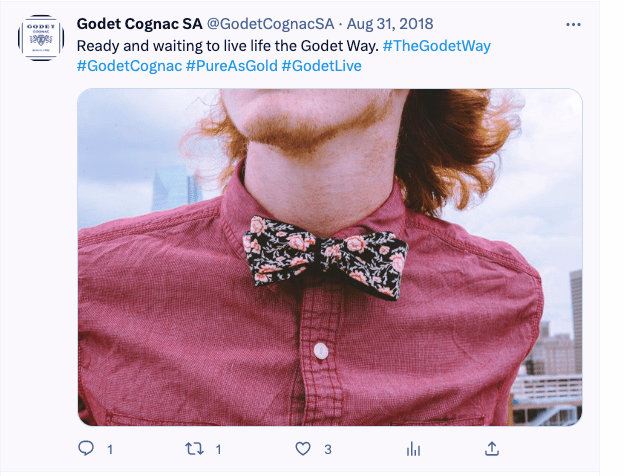
Task: Click the reply count number
Action: [x=110, y=450]
